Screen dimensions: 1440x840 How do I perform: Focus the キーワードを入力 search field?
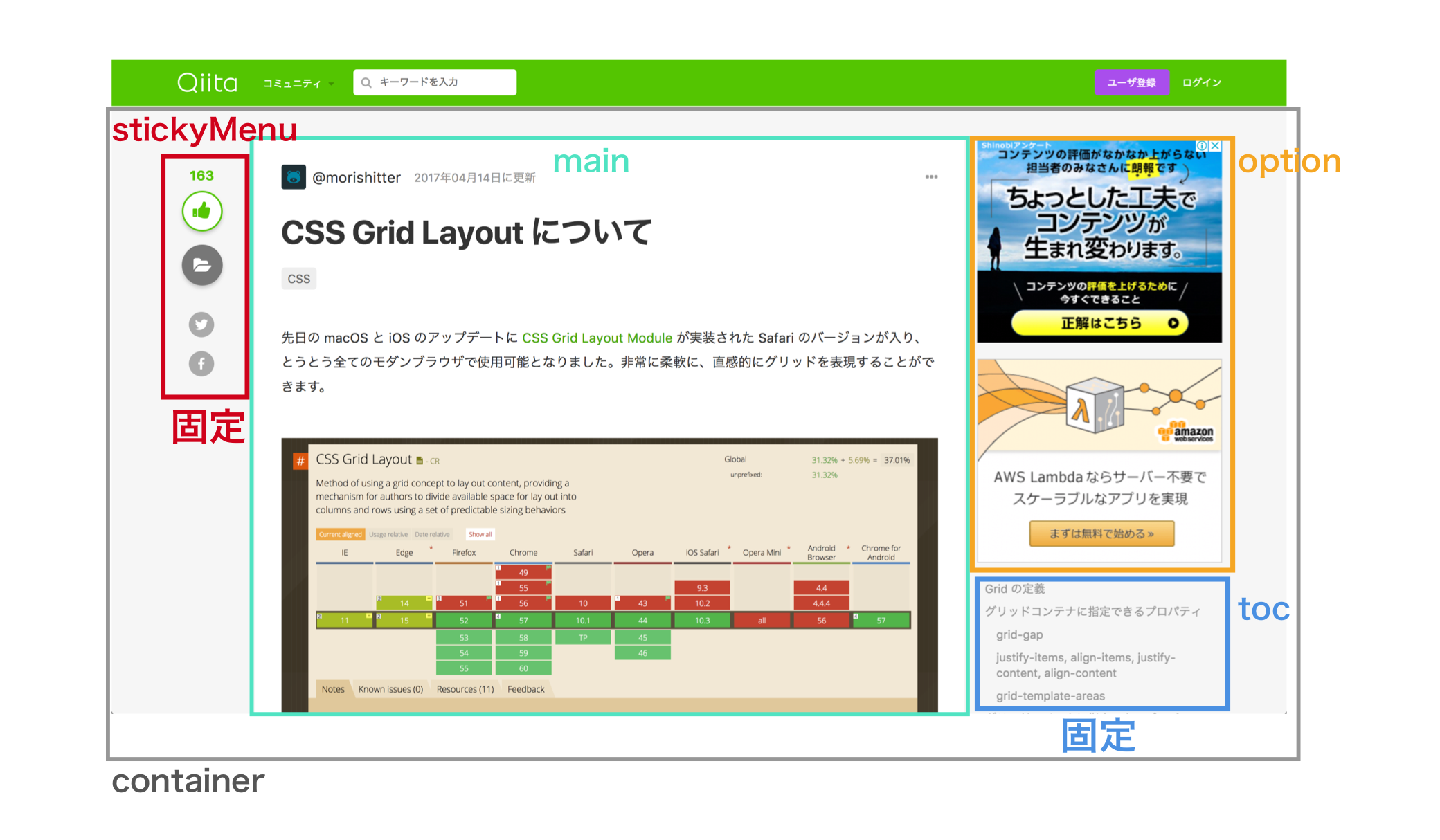point(435,82)
